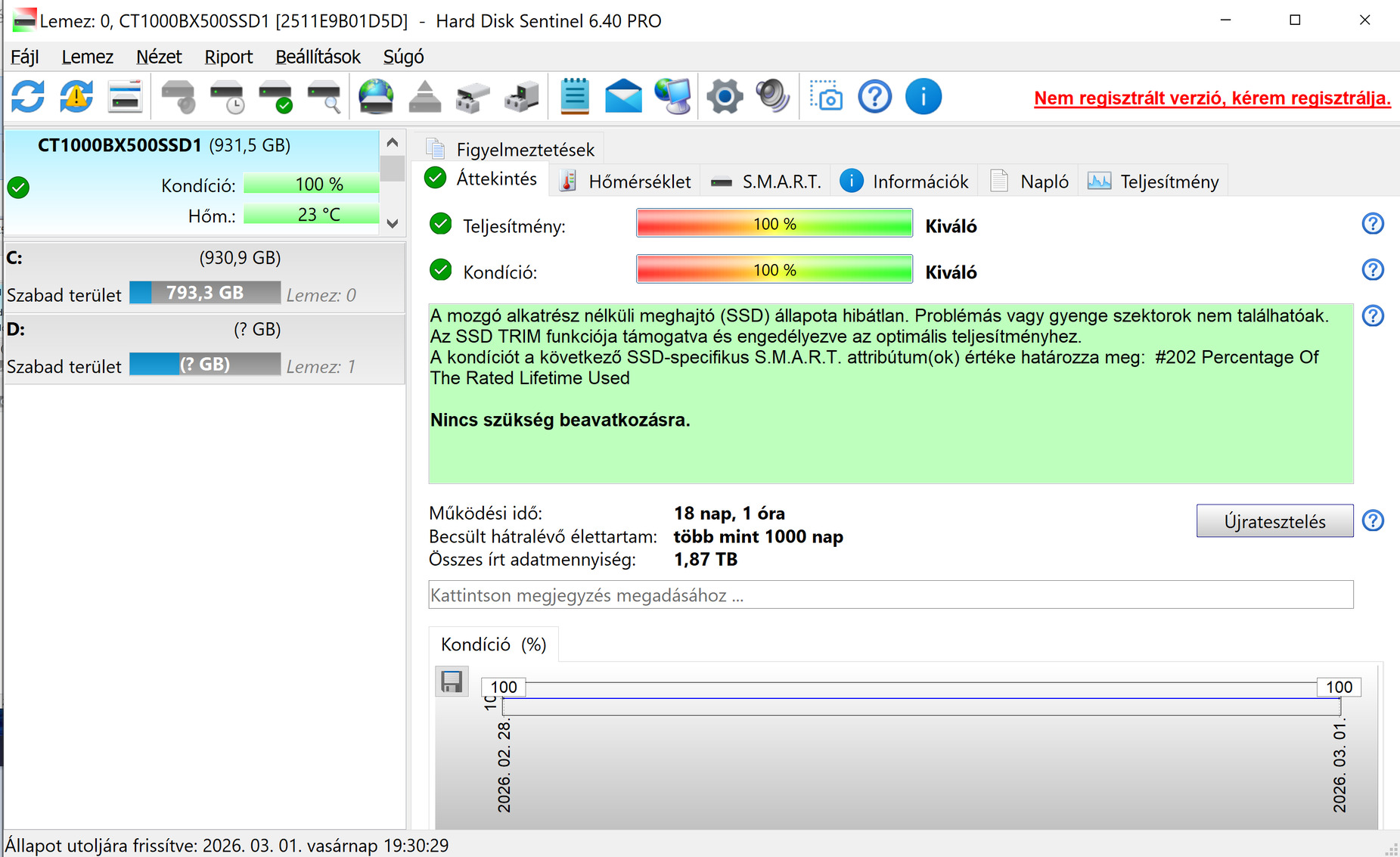Save the Kondíció chart with floppy icon

[x=452, y=682]
